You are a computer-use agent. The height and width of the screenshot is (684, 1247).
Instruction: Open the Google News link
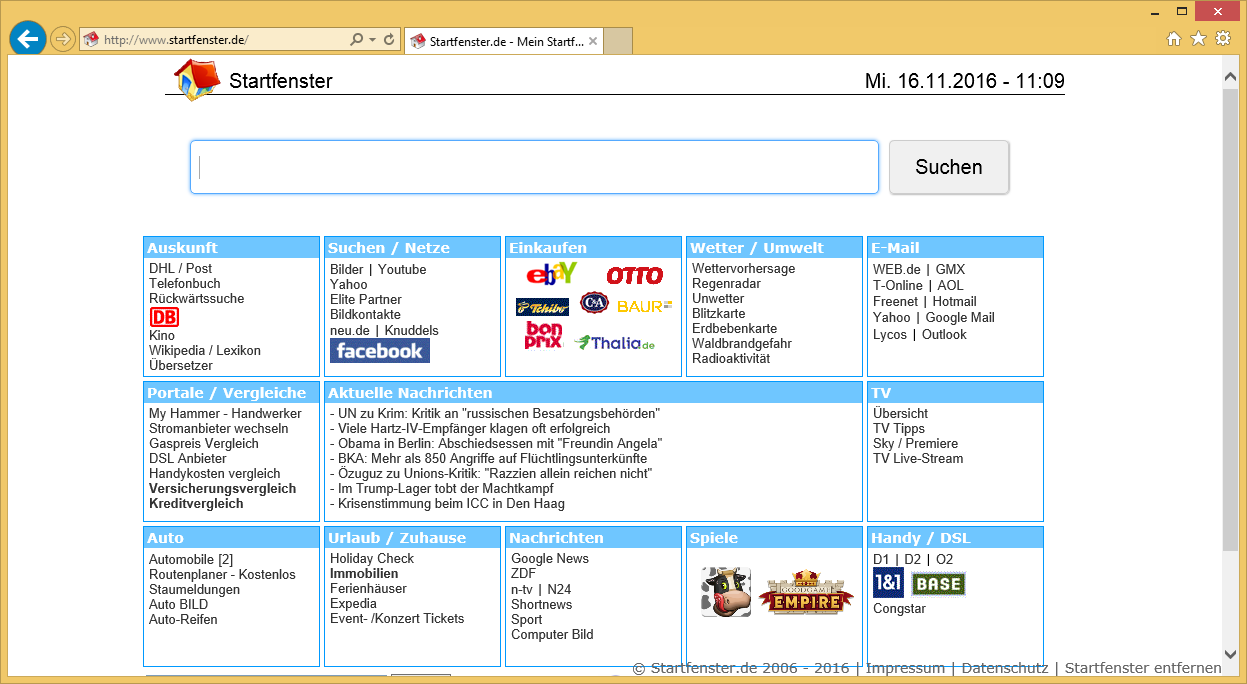[x=550, y=558]
